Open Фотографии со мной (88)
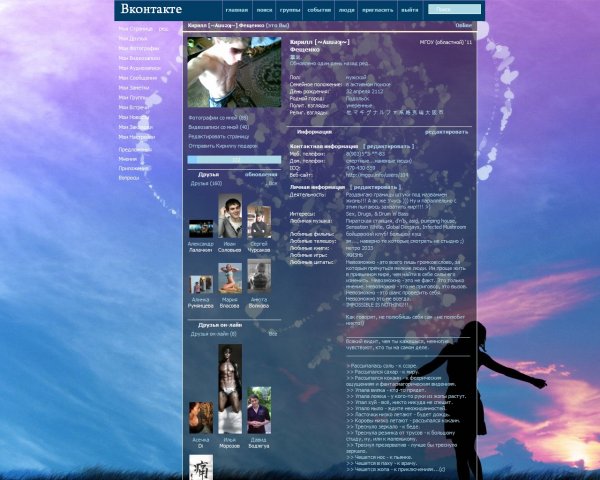Screen dimensions: 600x480 pos(218,118)
